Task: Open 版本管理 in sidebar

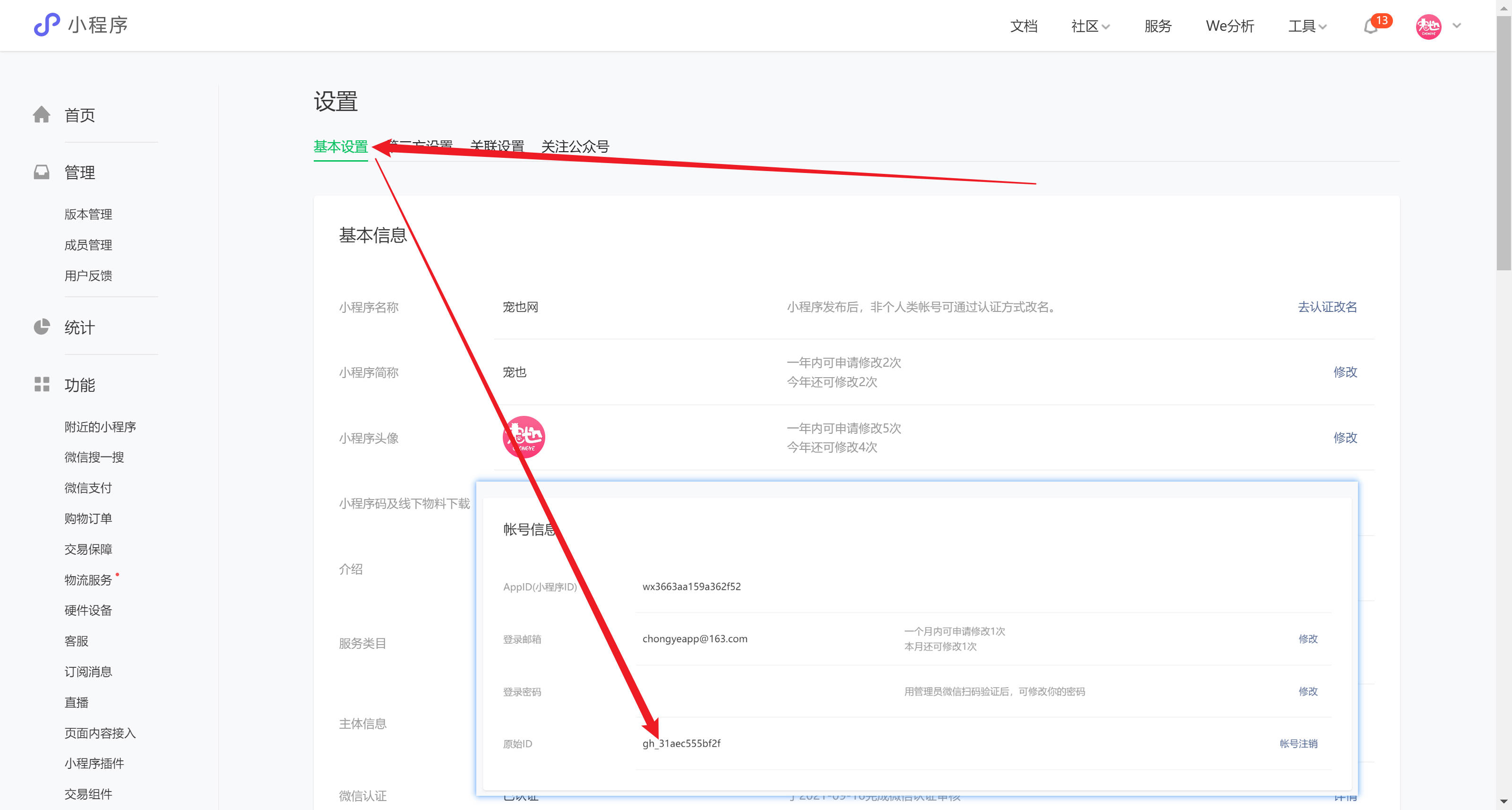Action: click(x=88, y=214)
